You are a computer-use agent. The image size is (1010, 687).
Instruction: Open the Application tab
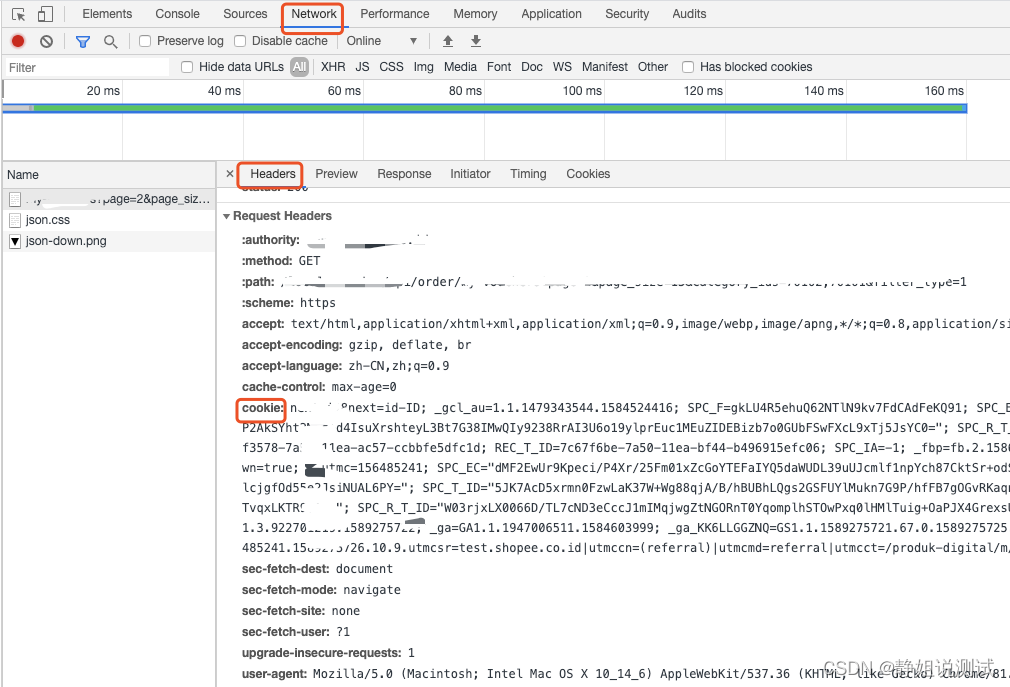point(551,14)
